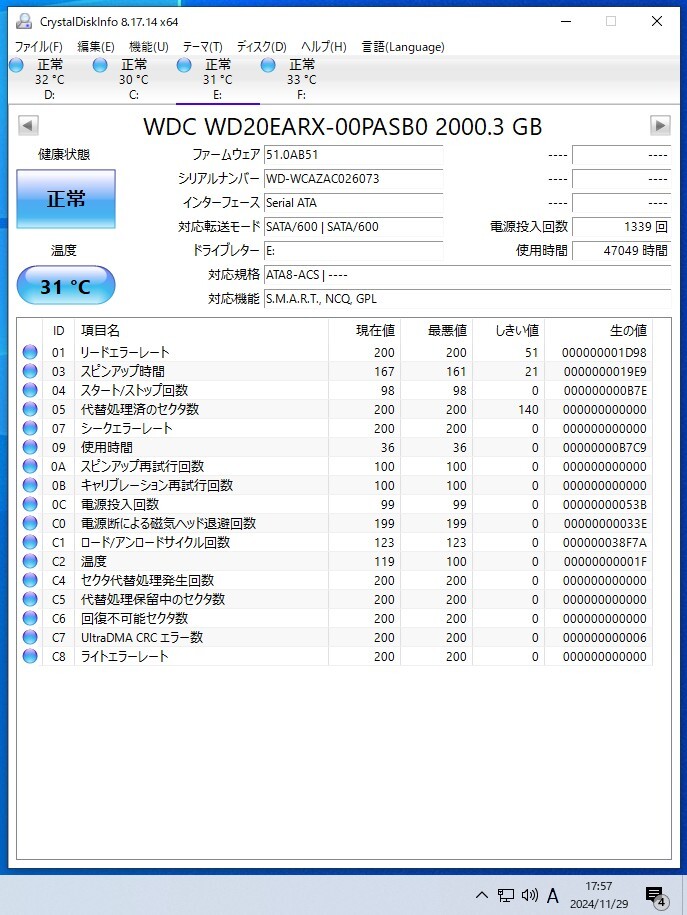The height and width of the screenshot is (915, 687).
Task: Open the 言語(Language) menu
Action: point(403,47)
